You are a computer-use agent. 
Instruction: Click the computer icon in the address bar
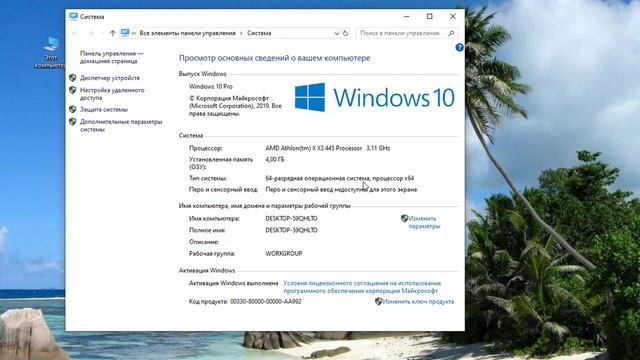(x=125, y=33)
